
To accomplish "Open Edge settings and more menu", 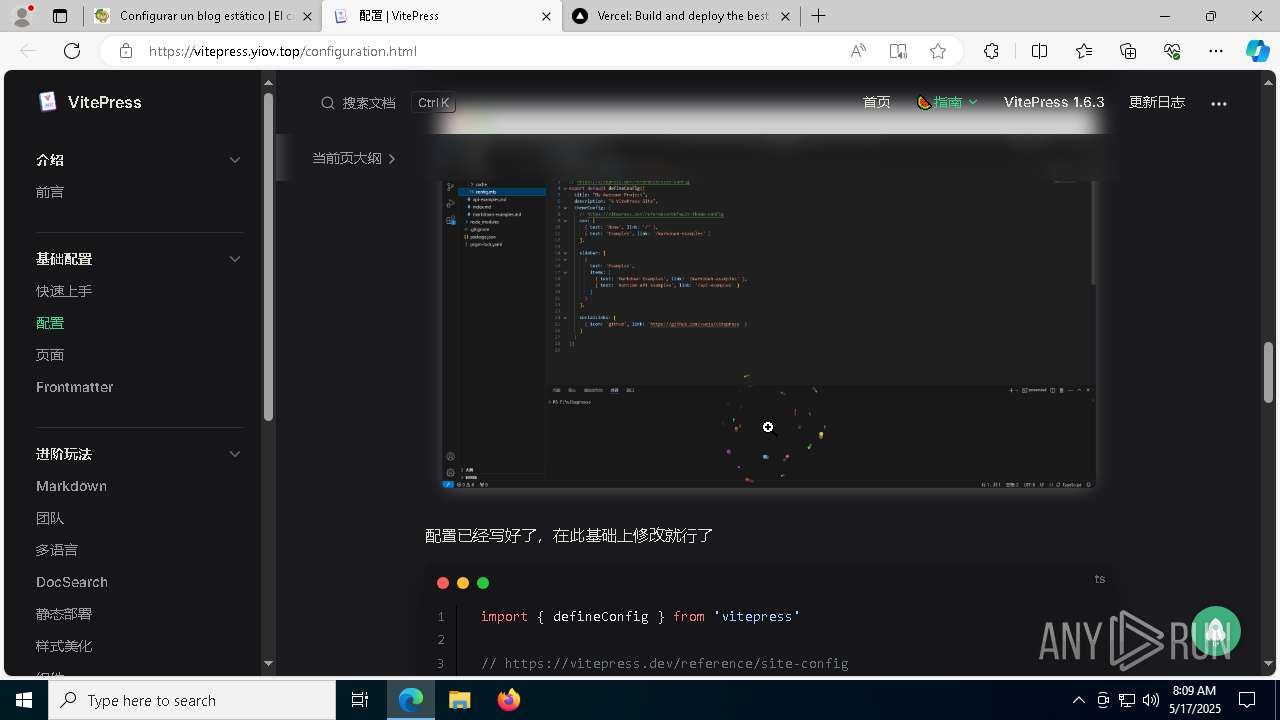I will (x=1216, y=51).
